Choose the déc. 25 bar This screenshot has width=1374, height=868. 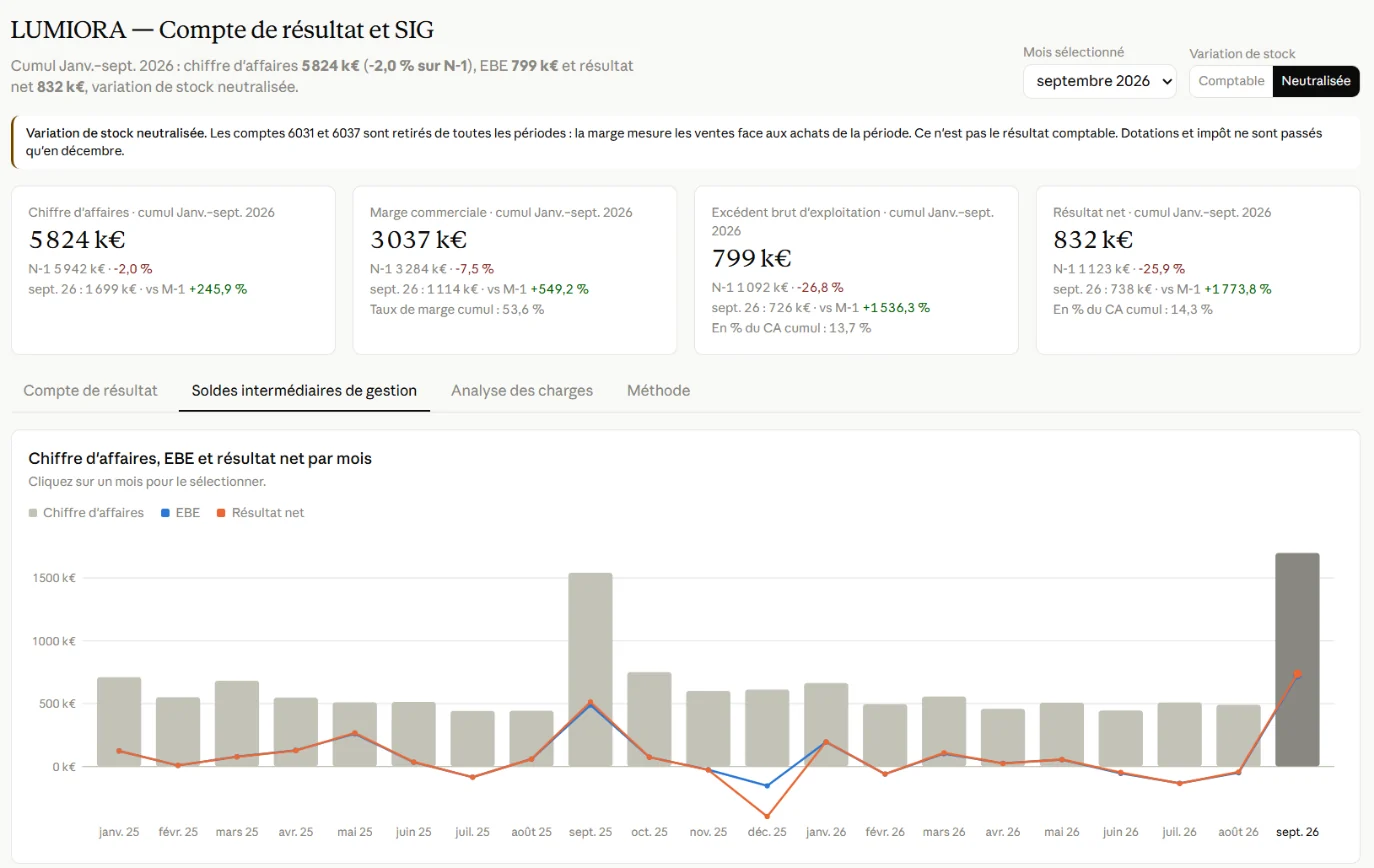coord(767,728)
